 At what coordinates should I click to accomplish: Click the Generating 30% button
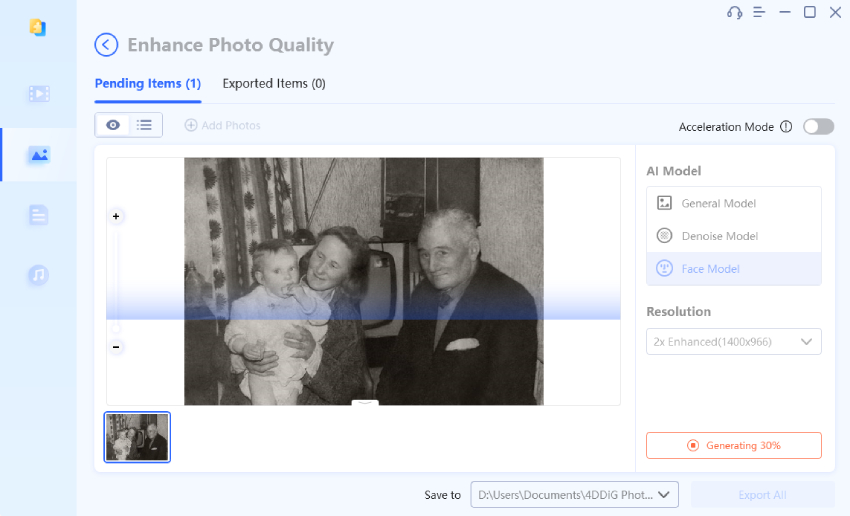(x=734, y=445)
